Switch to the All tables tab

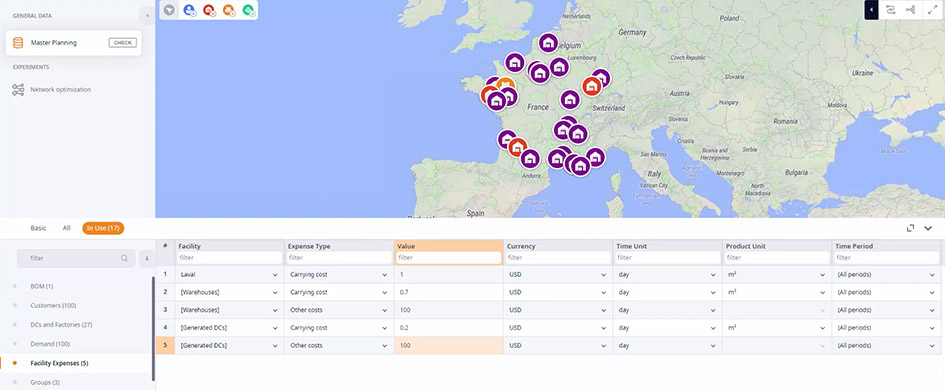66,228
